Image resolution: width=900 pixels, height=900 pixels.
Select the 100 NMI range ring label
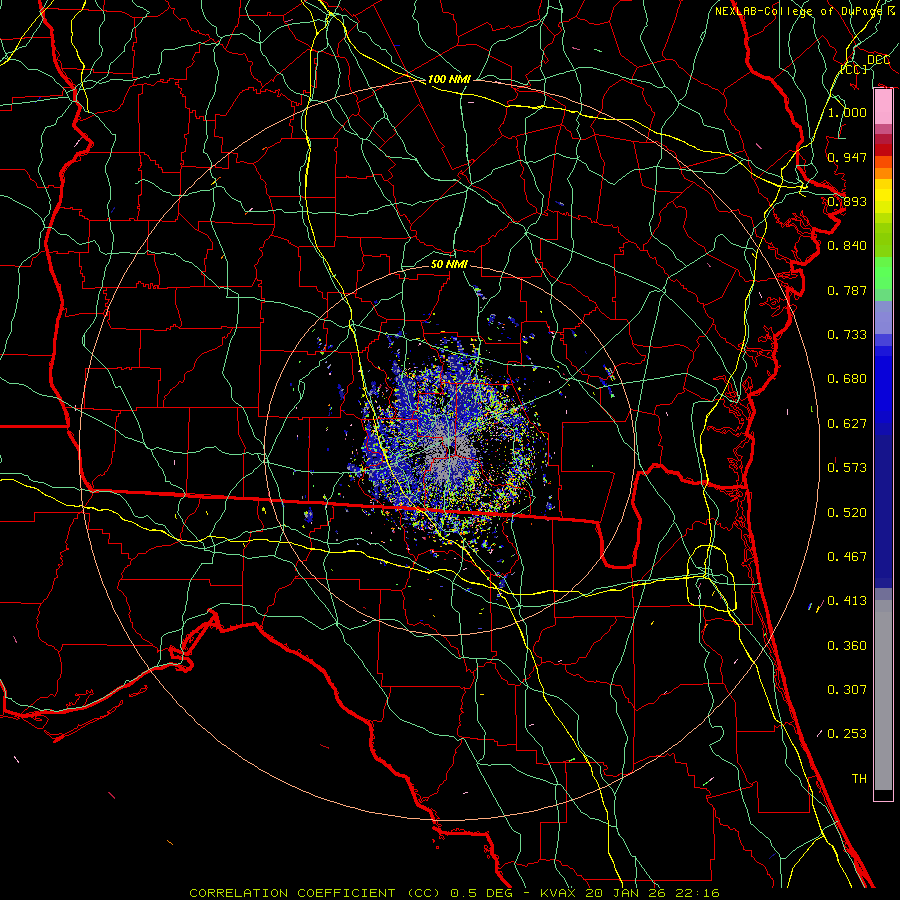tap(449, 79)
